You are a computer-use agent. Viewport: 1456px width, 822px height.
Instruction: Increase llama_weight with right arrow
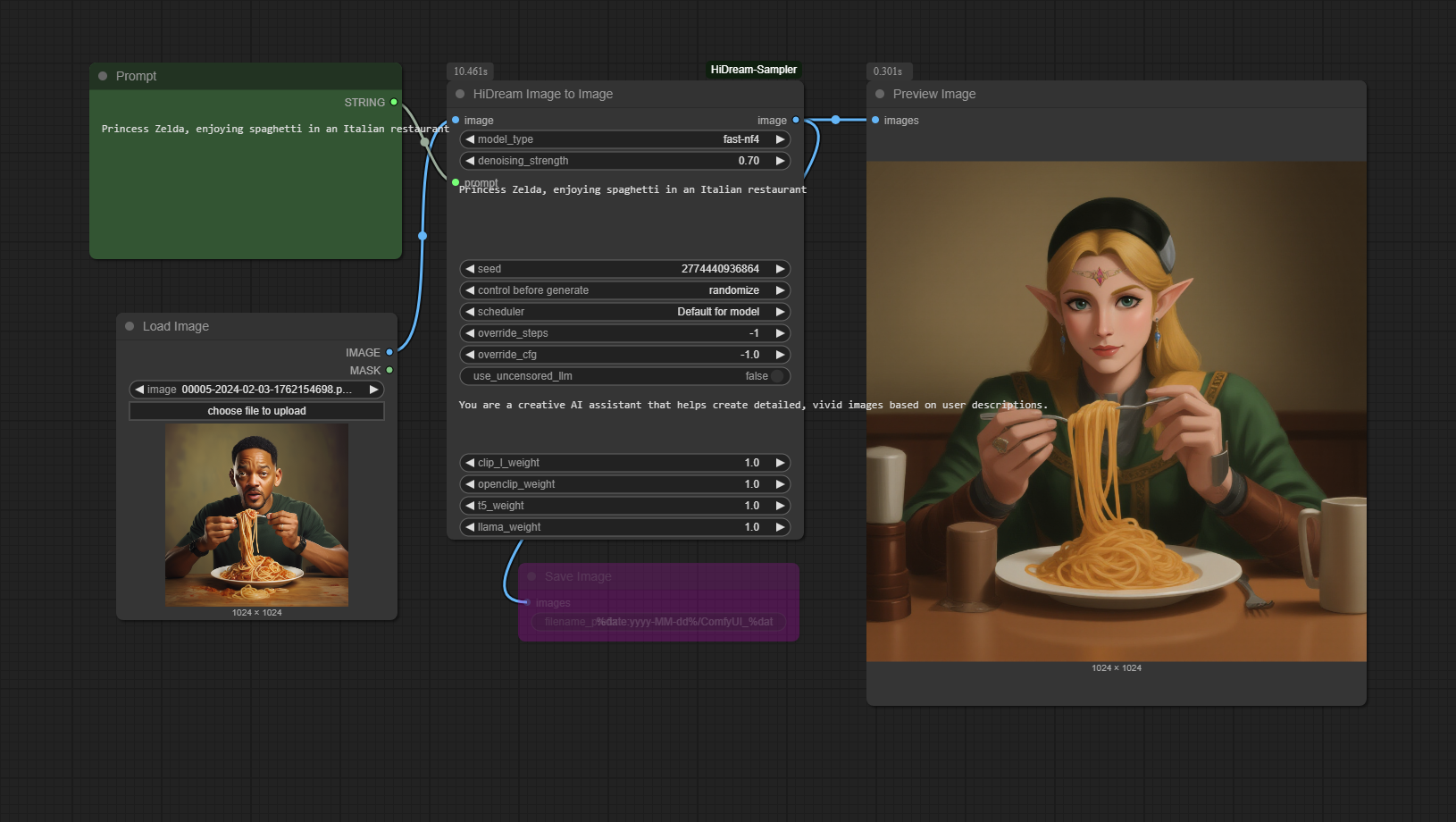780,527
